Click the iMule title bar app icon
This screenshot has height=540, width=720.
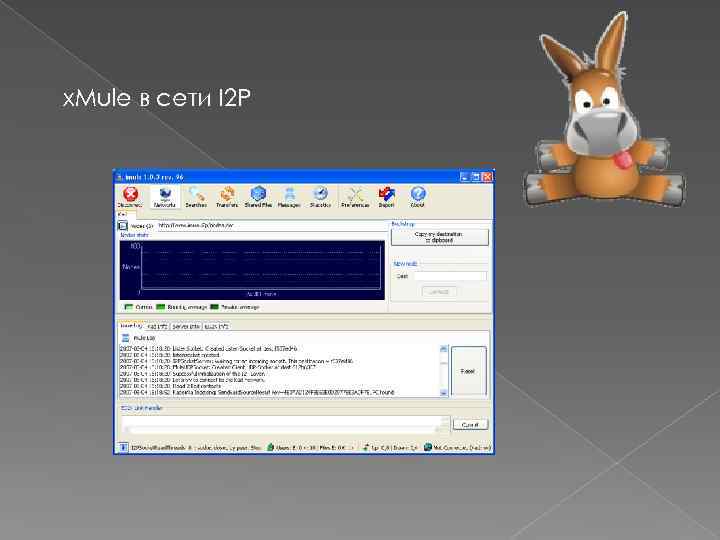point(119,177)
